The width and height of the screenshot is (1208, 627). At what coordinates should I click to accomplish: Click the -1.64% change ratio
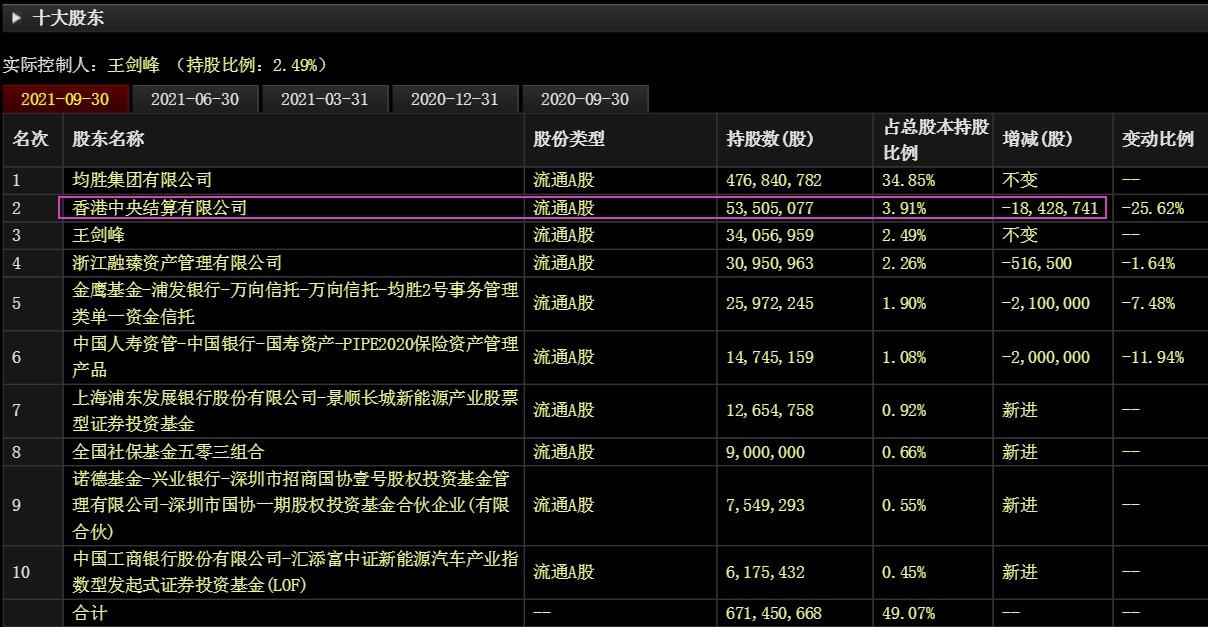click(1149, 263)
